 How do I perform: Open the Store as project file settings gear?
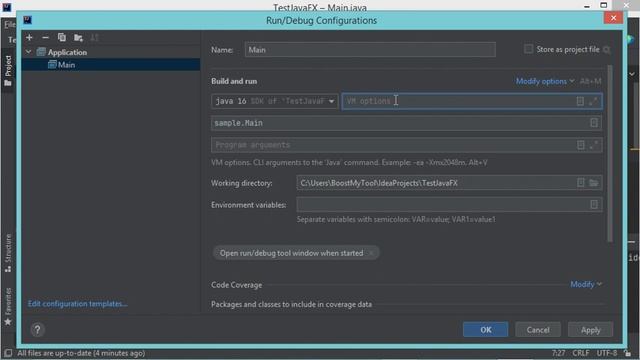coord(607,50)
